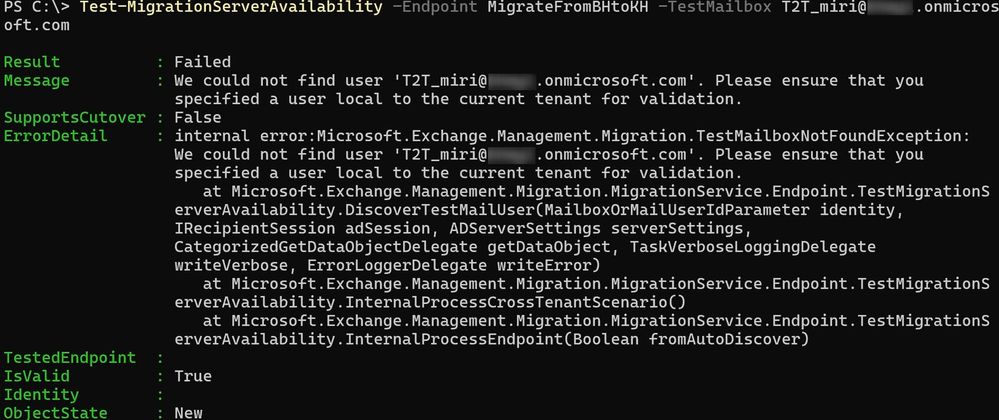Click the False value beside SupportsCutover
The width and height of the screenshot is (999, 420).
pyautogui.click(x=198, y=118)
